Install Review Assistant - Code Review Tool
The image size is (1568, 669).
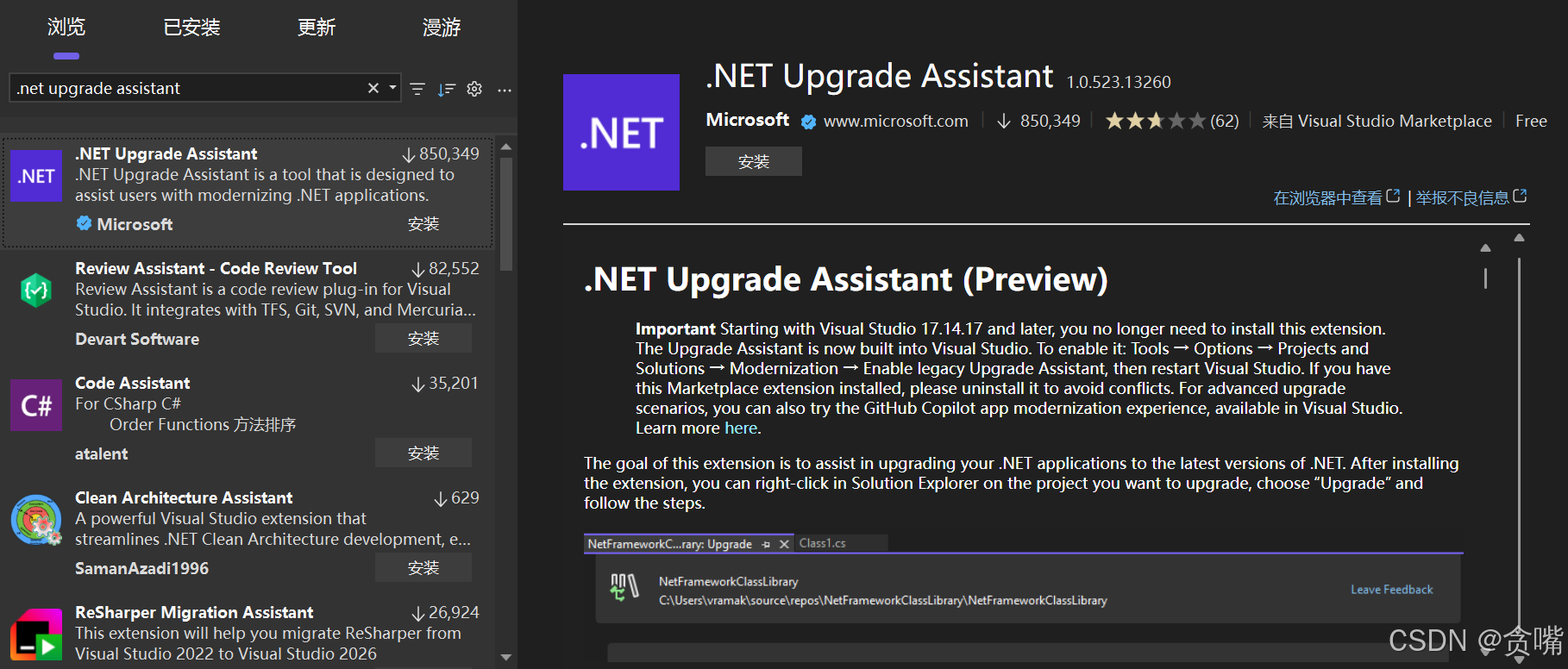(x=423, y=339)
